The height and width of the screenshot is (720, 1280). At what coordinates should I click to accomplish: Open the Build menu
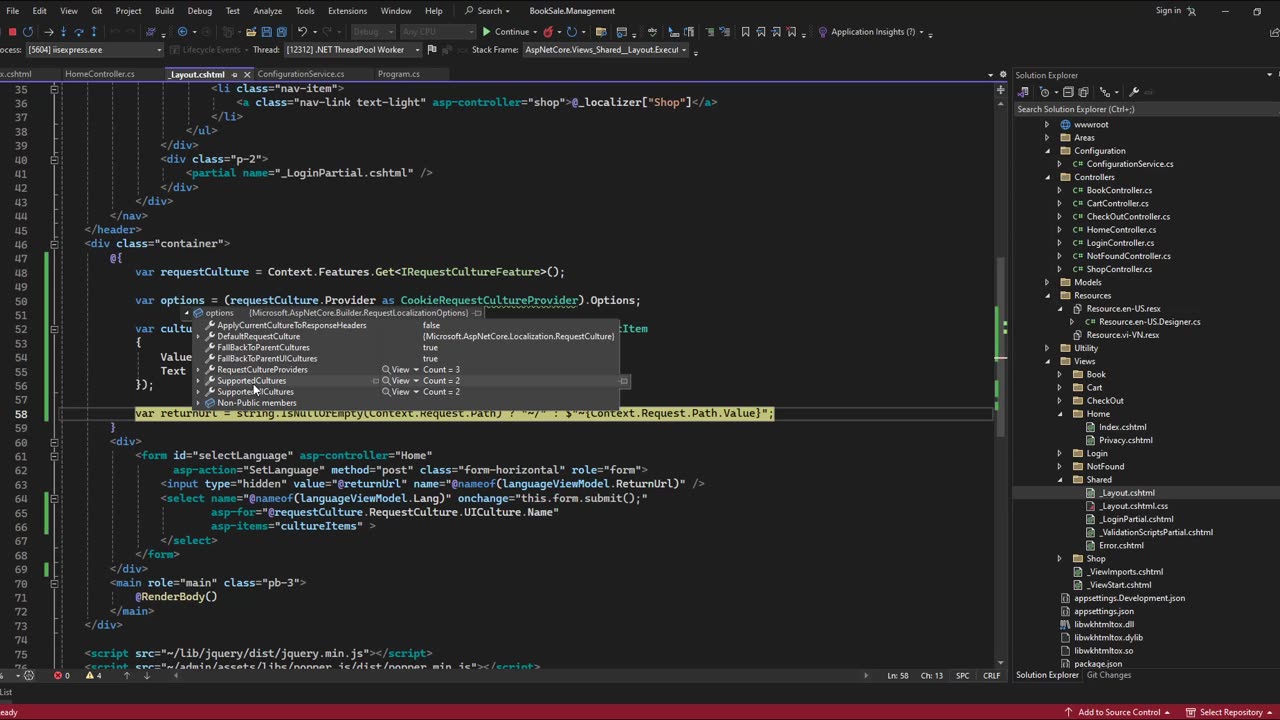coord(164,11)
